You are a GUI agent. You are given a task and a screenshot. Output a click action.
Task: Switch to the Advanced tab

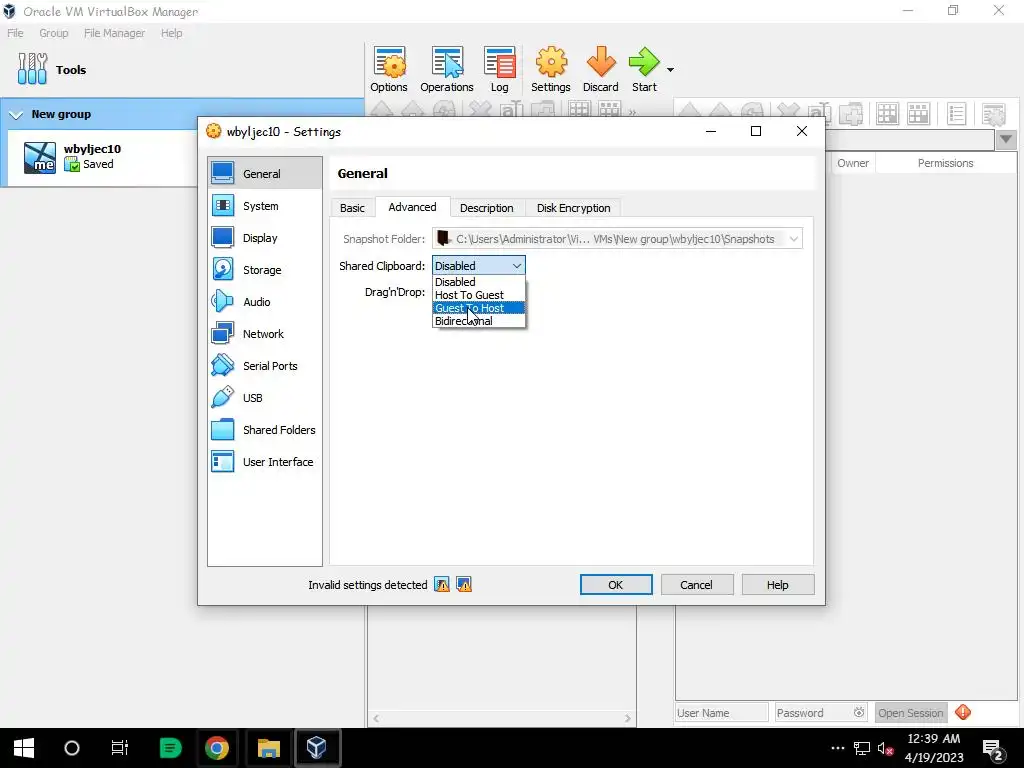tap(412, 207)
